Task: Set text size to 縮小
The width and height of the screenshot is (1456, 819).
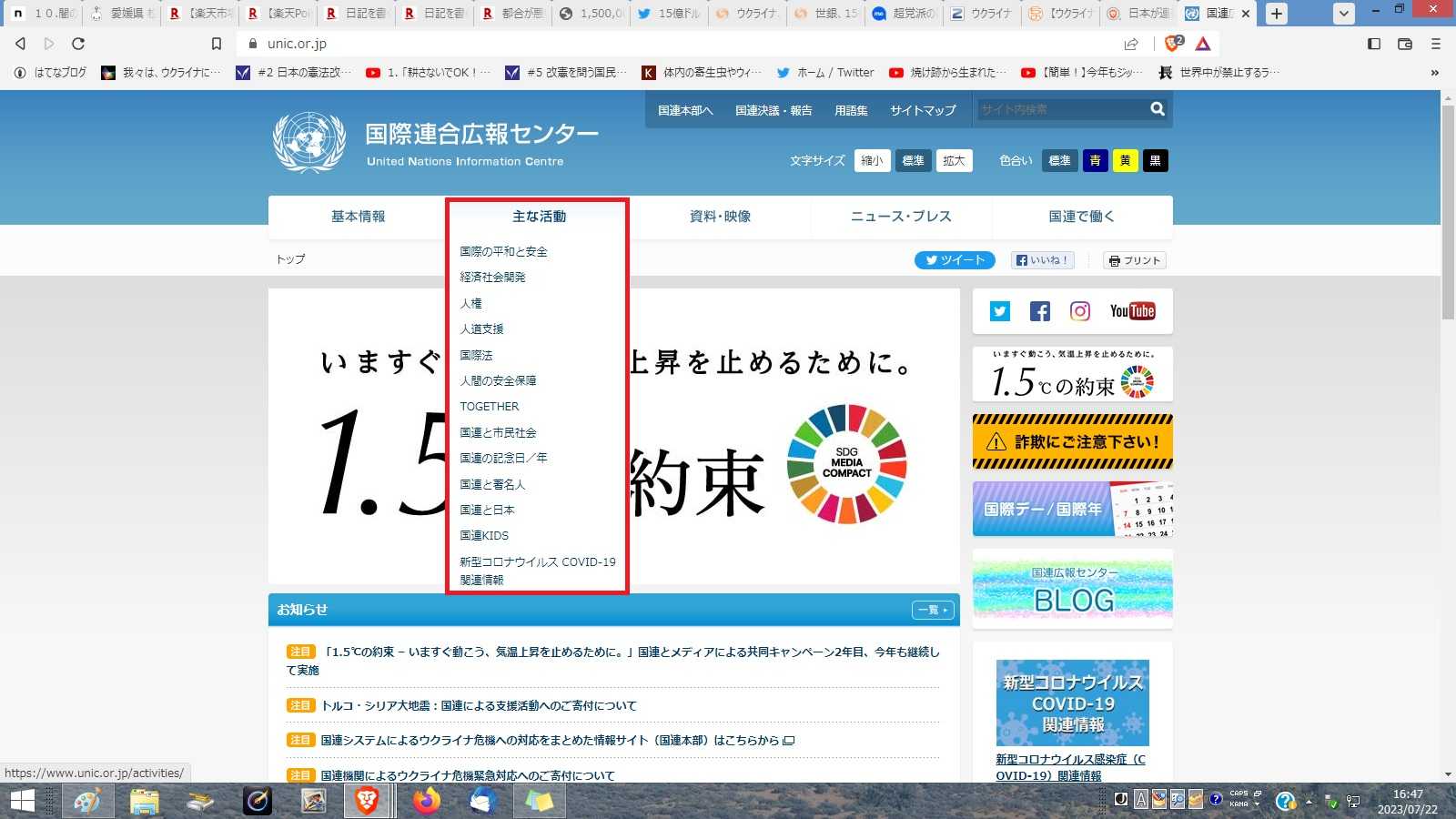Action: (x=872, y=161)
